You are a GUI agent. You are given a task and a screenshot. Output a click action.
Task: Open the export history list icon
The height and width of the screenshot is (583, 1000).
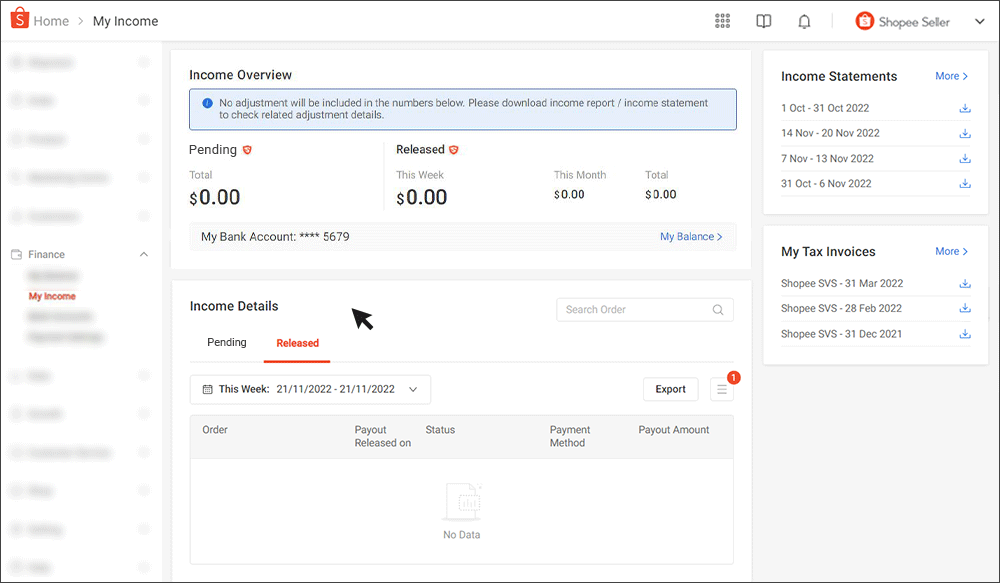(x=721, y=389)
